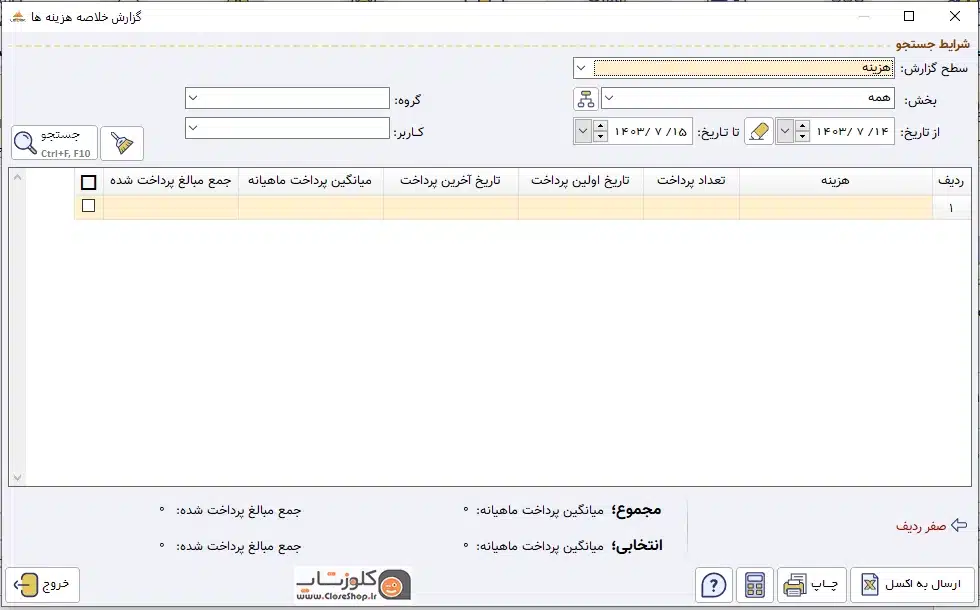Click ارسال به اکسل export button
The image size is (980, 610).
(x=912, y=585)
